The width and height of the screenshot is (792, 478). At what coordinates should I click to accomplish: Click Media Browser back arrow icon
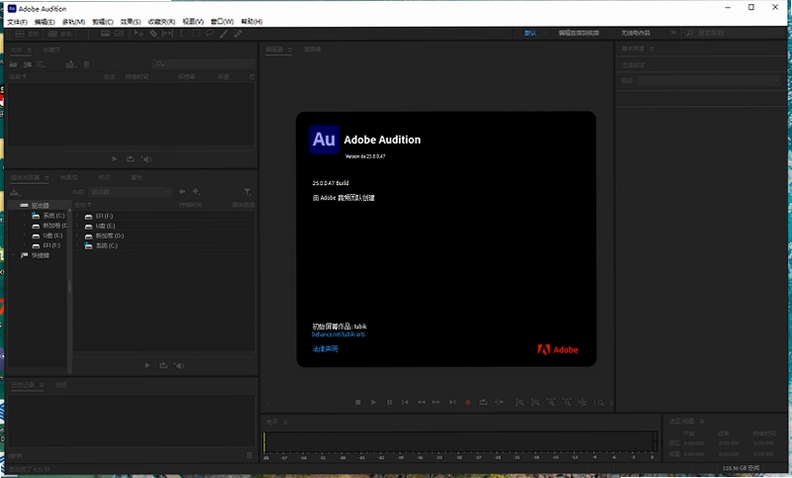click(x=182, y=192)
